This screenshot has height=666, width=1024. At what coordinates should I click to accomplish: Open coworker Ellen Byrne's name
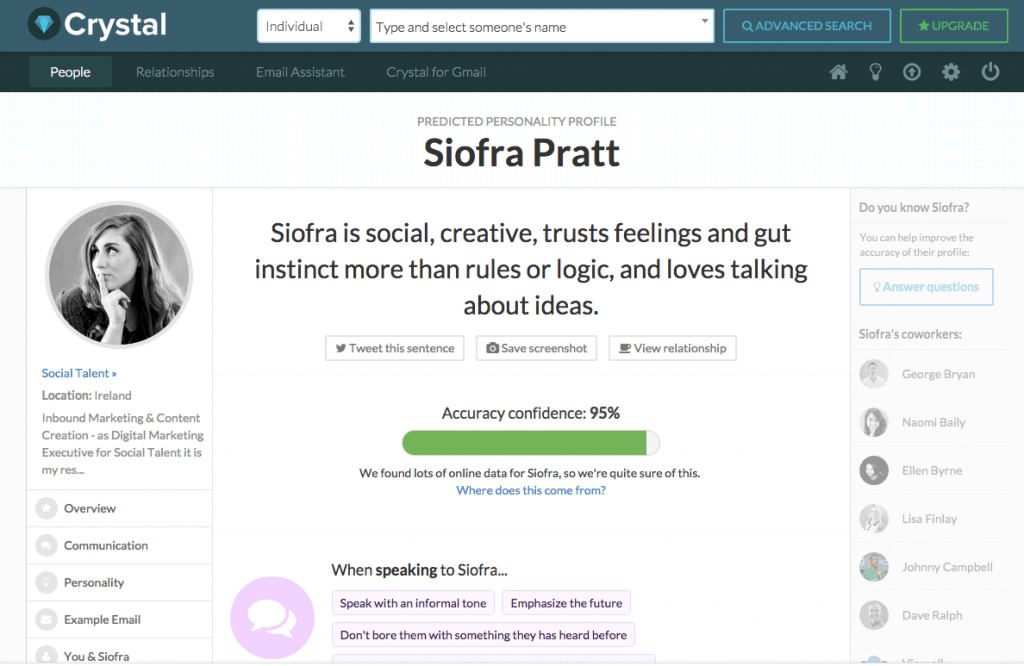click(x=932, y=471)
